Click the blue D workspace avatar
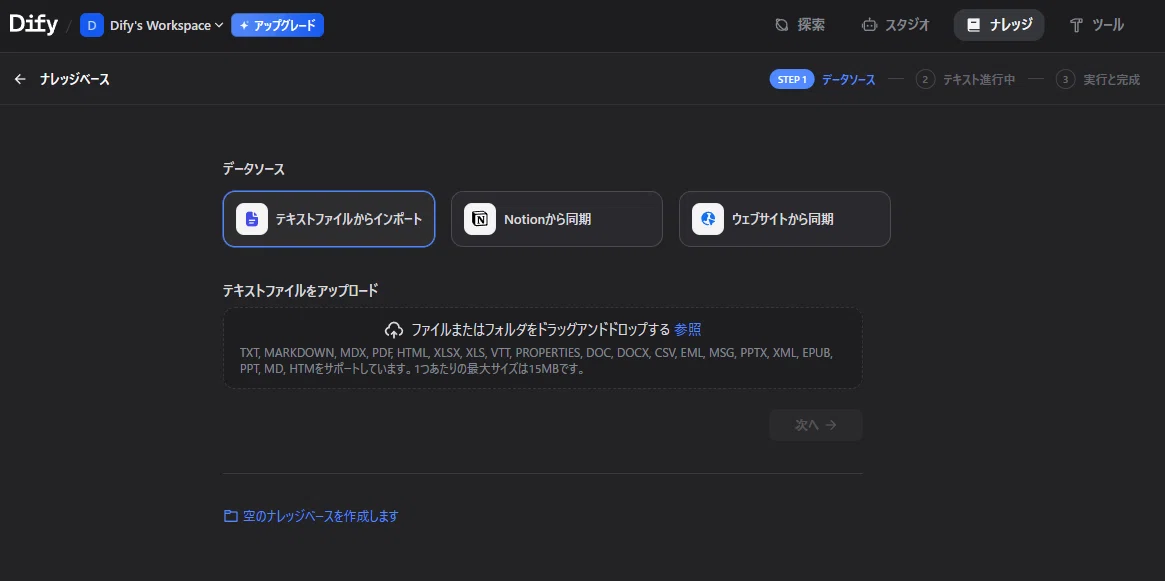 click(92, 25)
